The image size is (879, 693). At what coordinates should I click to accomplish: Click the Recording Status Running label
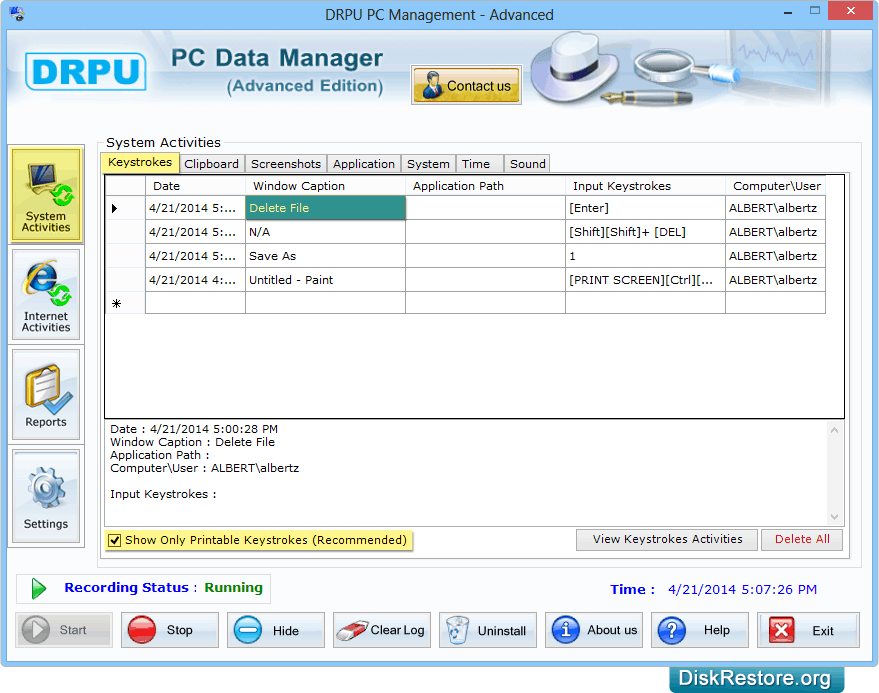pyautogui.click(x=163, y=588)
